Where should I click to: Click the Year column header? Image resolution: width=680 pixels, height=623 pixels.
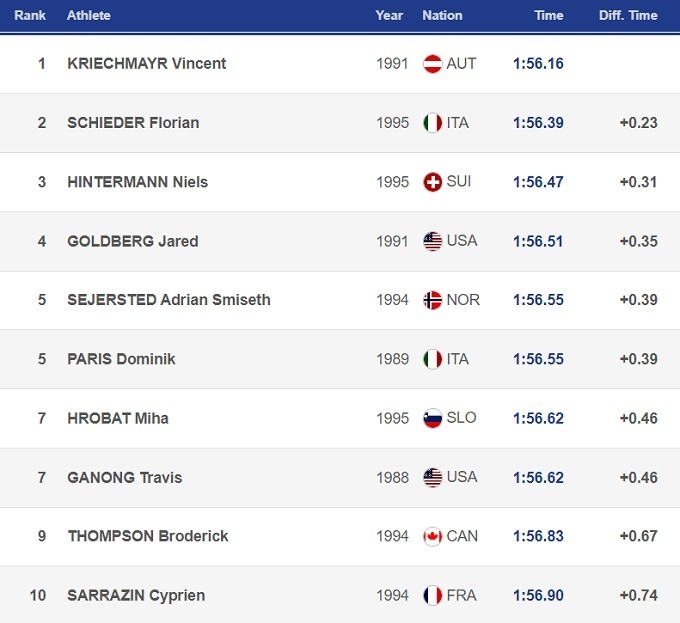(x=389, y=16)
